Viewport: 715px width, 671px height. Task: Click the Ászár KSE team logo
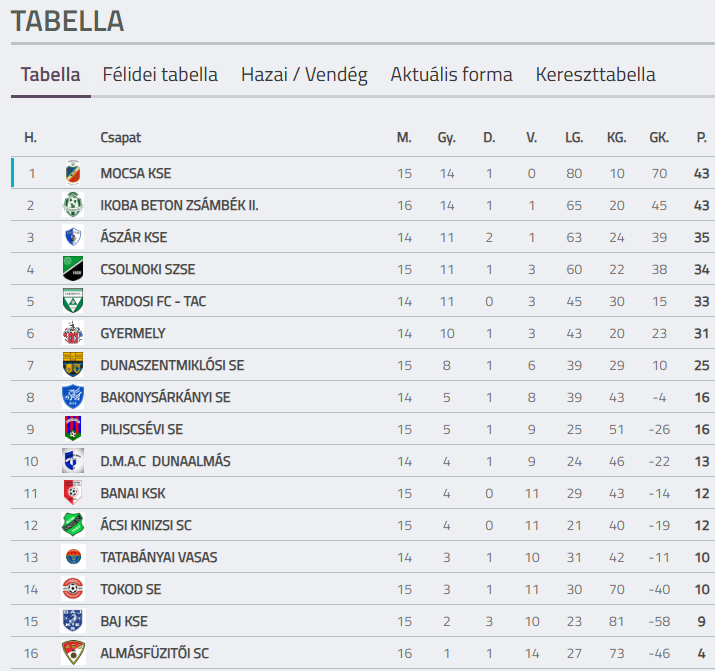pyautogui.click(x=73, y=237)
